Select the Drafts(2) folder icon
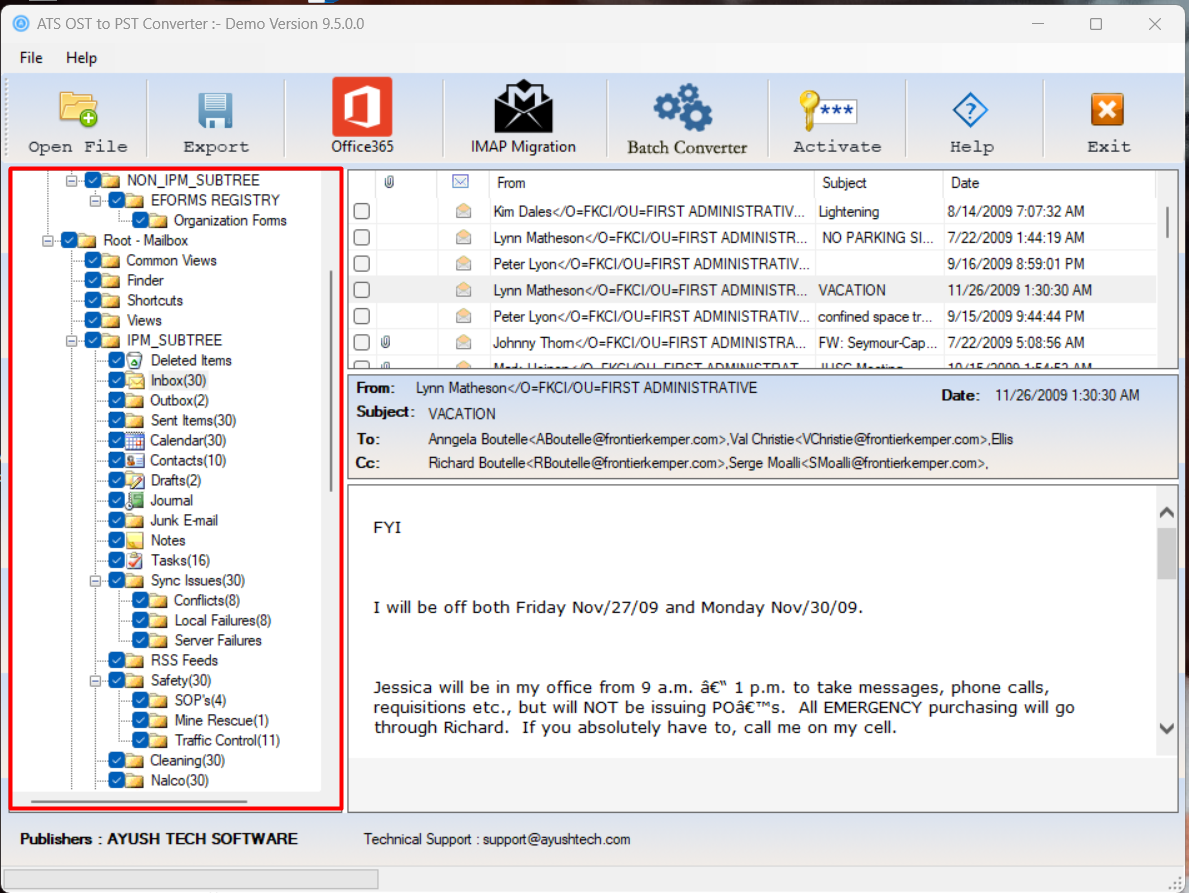Viewport: 1189px width, 893px height. 135,481
